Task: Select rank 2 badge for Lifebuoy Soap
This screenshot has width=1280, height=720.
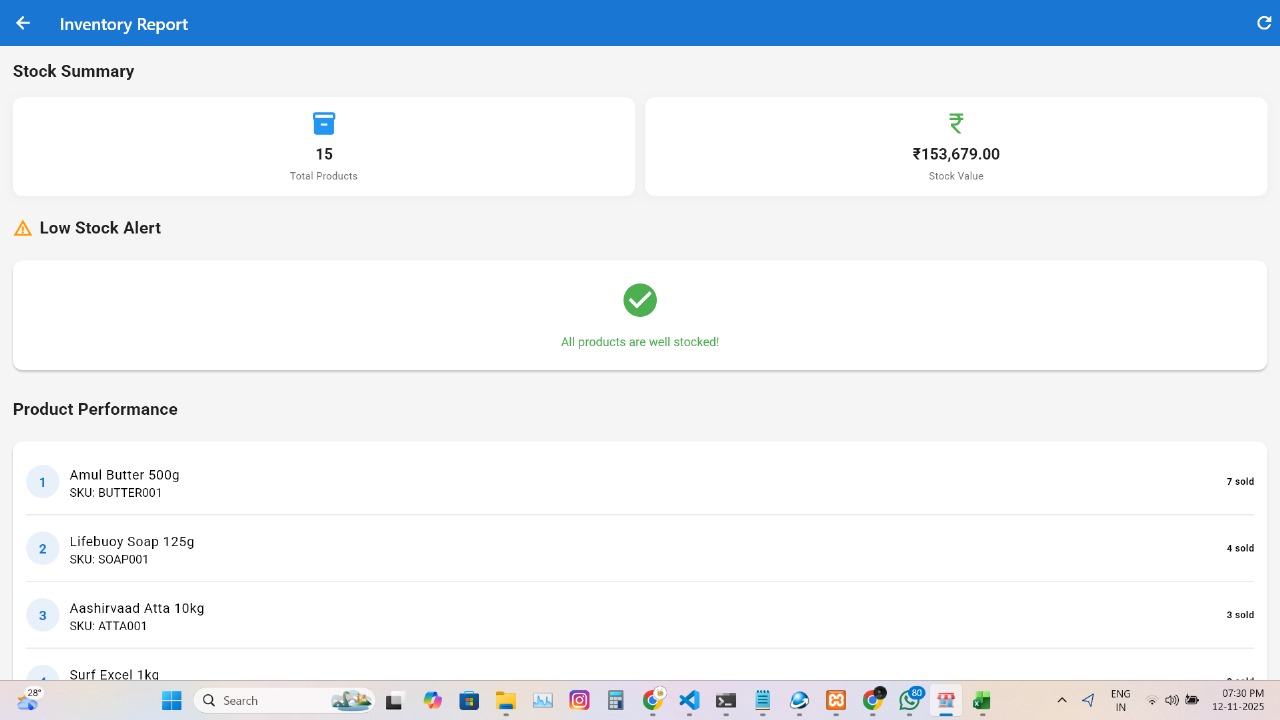Action: (x=42, y=549)
